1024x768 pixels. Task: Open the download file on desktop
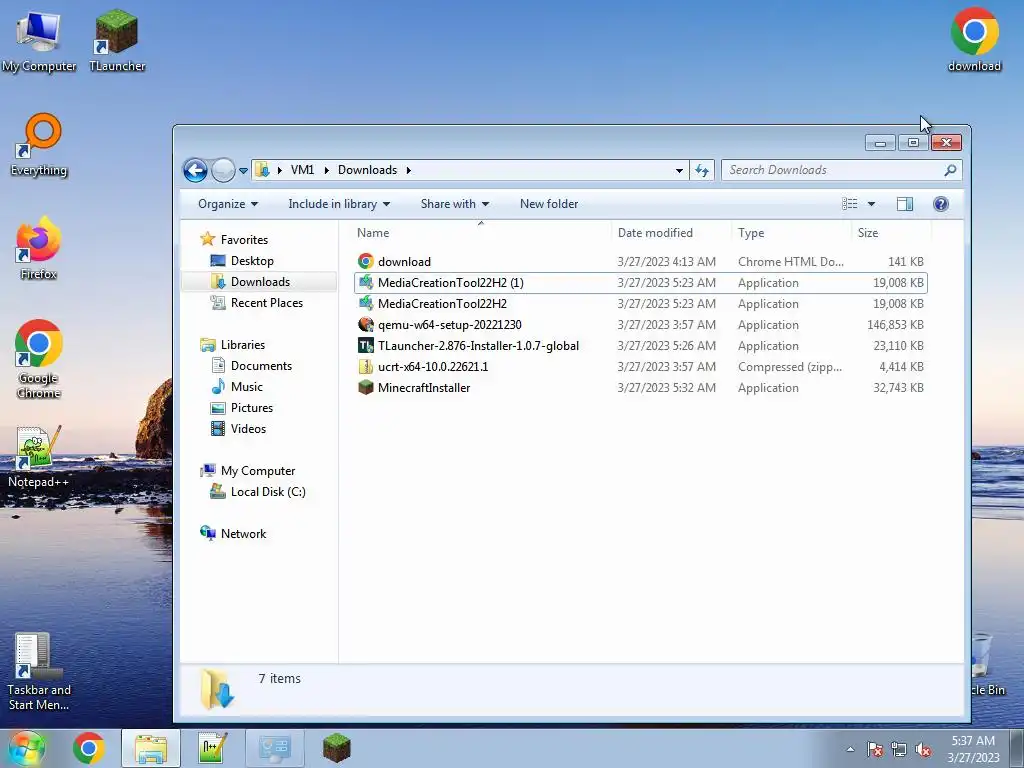(974, 39)
